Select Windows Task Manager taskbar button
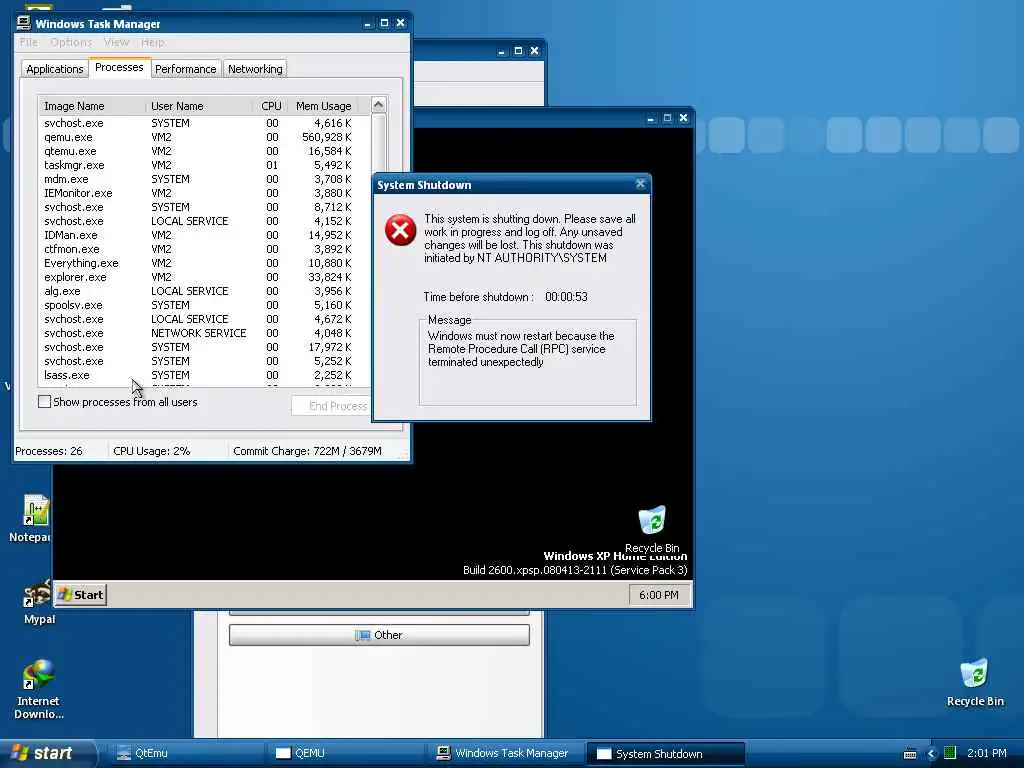 (x=505, y=754)
